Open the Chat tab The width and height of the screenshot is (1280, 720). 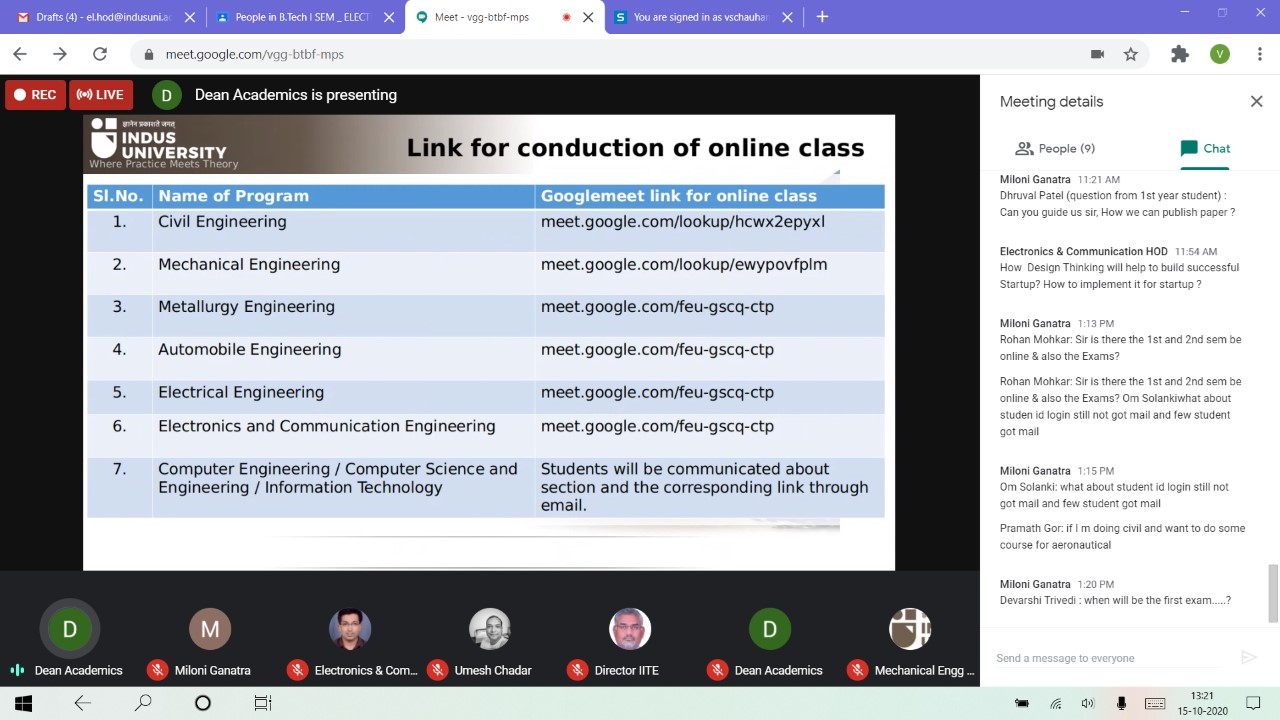point(1205,148)
